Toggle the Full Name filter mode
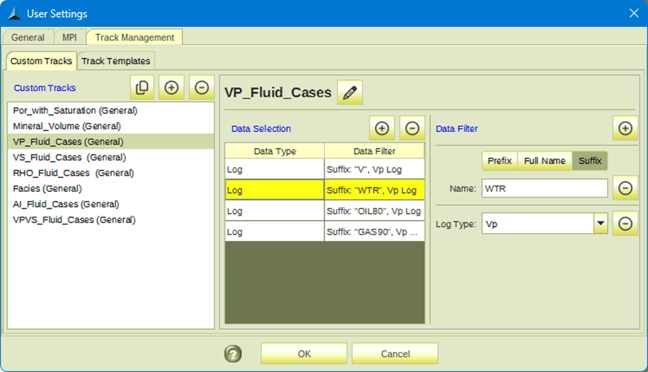This screenshot has width=648, height=372. 545,161
